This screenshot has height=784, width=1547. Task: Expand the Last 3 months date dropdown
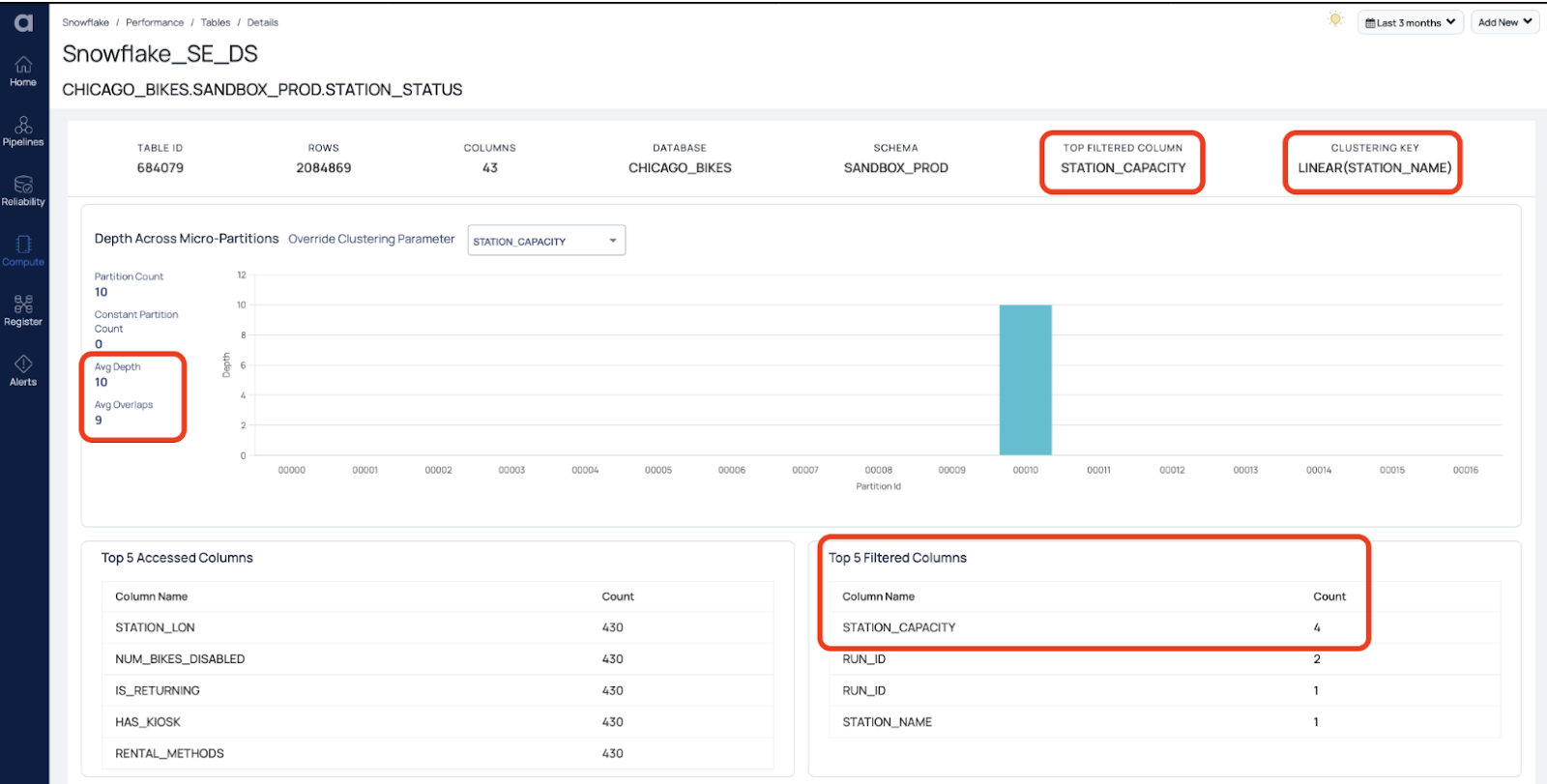pos(1410,22)
